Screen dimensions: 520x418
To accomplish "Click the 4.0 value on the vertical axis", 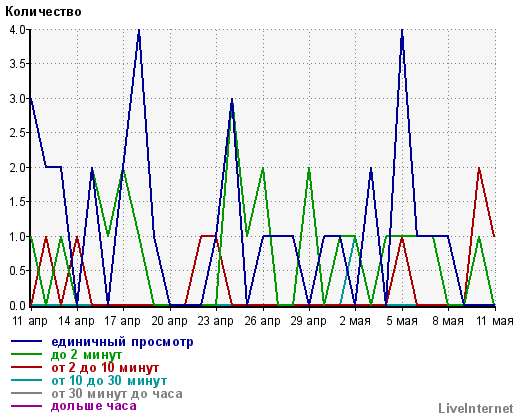I will 18,30.
